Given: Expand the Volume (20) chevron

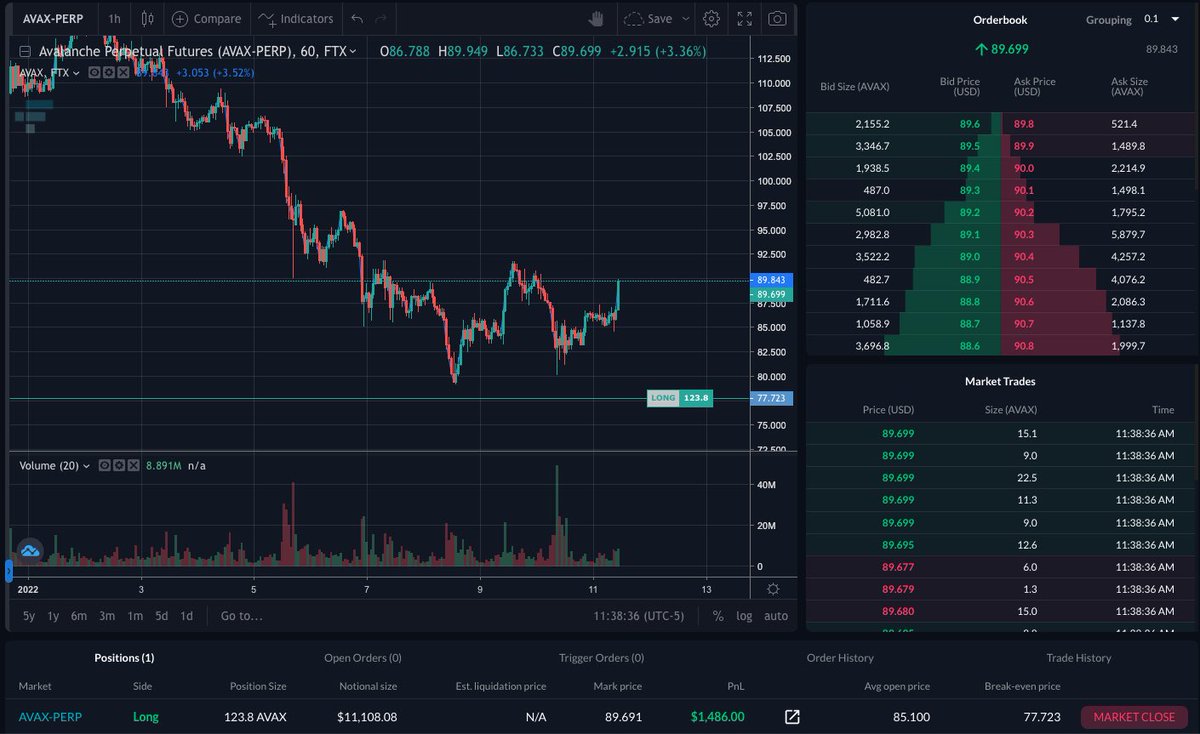Looking at the screenshot, I should (x=86, y=465).
